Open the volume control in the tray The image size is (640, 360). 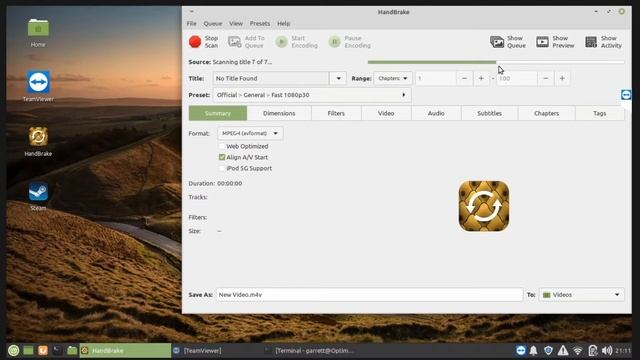coord(607,350)
